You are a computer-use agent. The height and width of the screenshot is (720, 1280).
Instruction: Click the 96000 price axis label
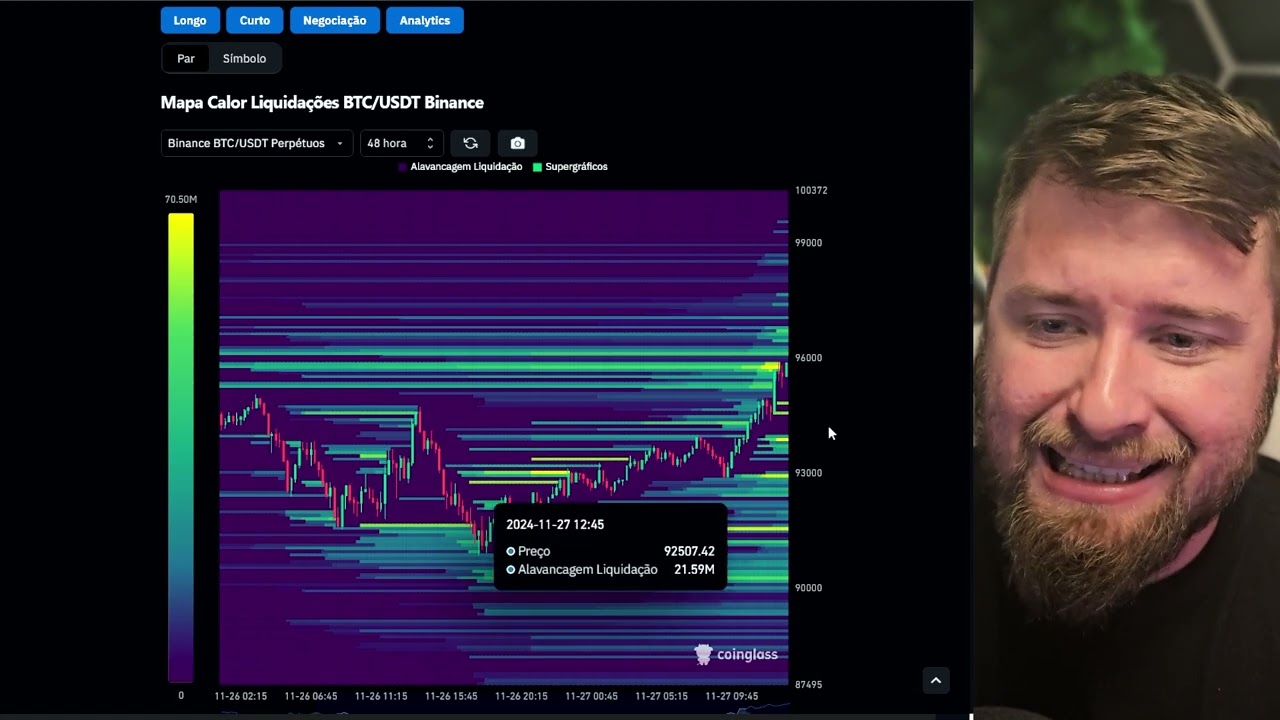(x=808, y=358)
